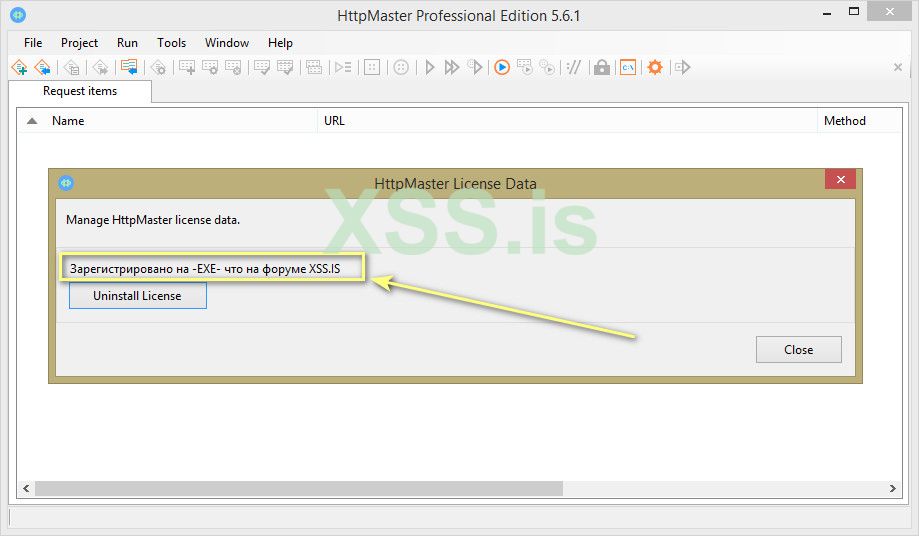Click the orange list icon with blue arrow

pos(129,67)
